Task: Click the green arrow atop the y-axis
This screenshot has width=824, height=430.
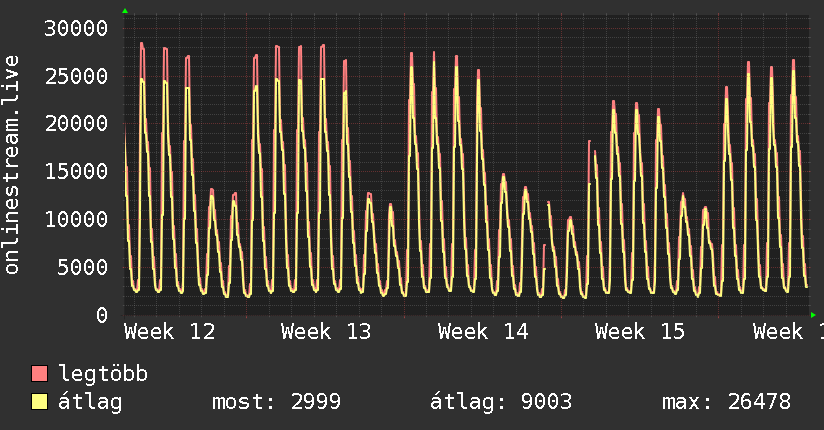Action: click(x=125, y=11)
